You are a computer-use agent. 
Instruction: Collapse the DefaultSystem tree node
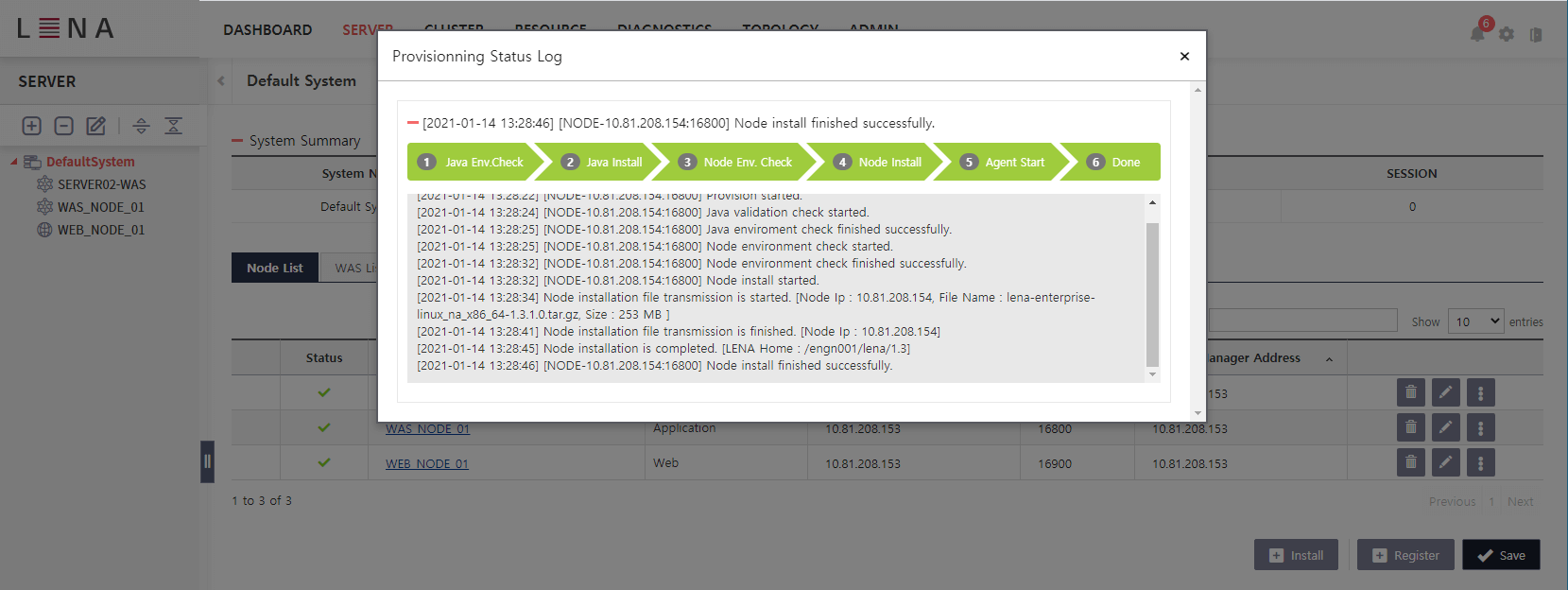point(14,162)
